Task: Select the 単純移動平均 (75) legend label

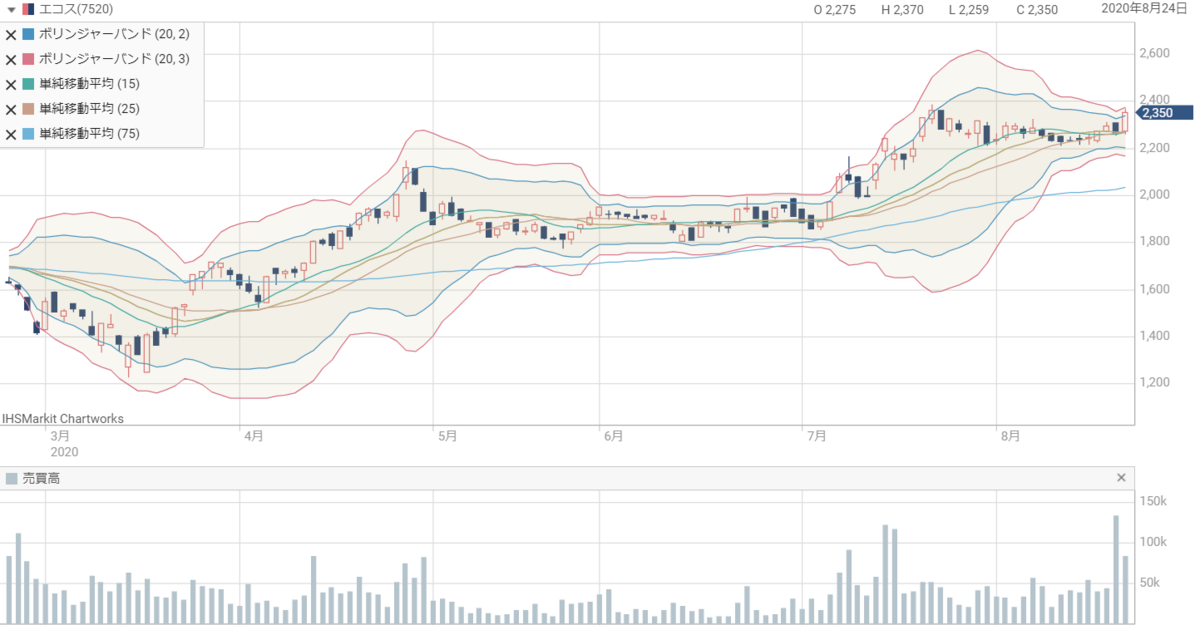Action: pos(89,134)
